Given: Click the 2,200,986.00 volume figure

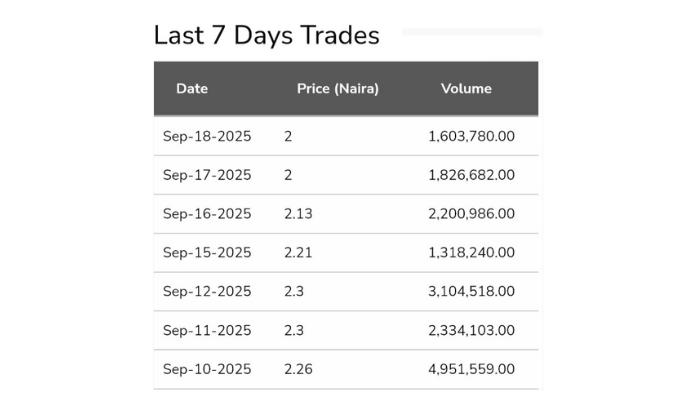Looking at the screenshot, I should tap(471, 214).
